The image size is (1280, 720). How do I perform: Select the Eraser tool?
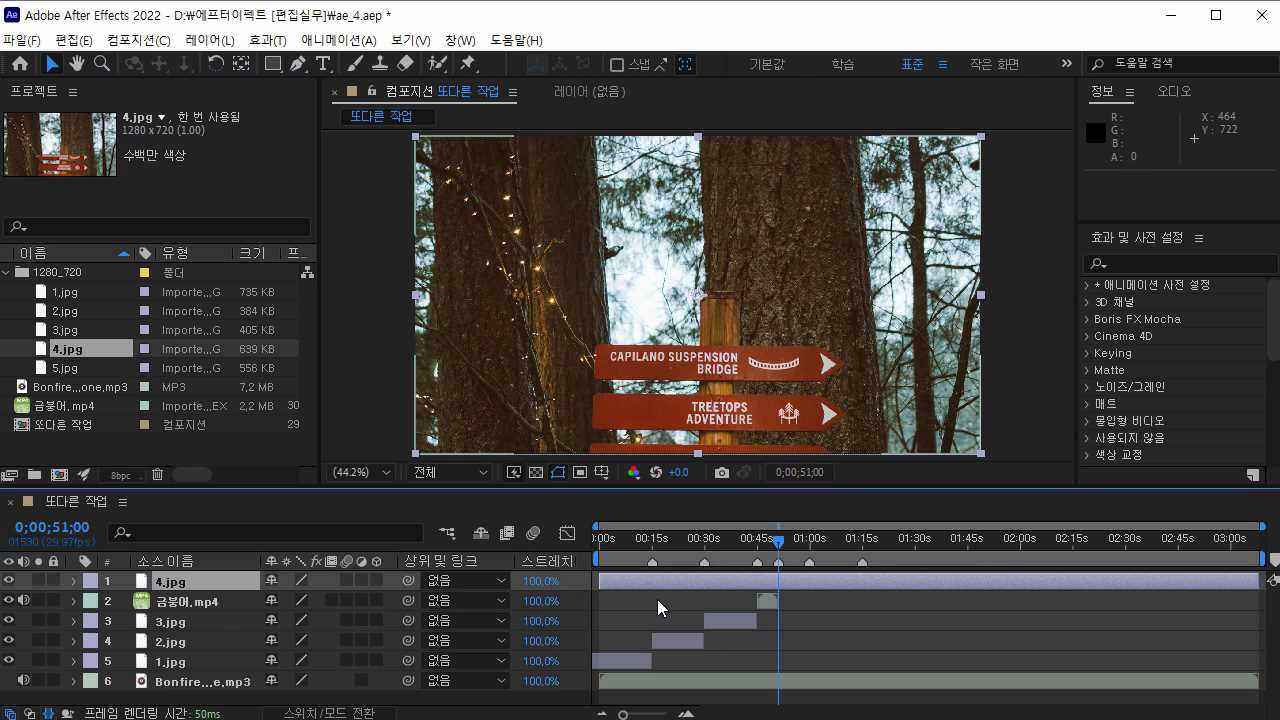[x=405, y=64]
